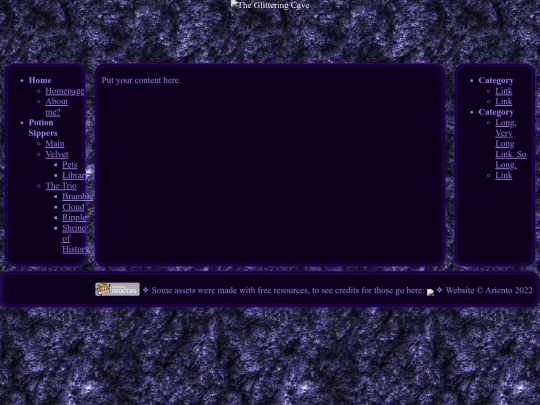Click the 'Website © Ariento 2022' footer text
Viewport: 540px width, 405px height.
489,290
